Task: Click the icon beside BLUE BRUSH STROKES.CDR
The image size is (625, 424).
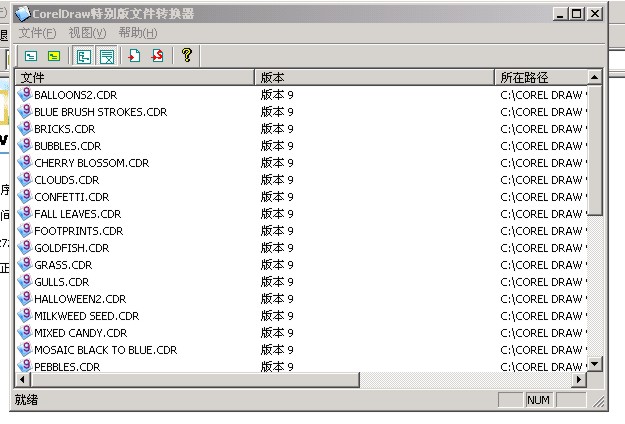Action: click(x=25, y=112)
